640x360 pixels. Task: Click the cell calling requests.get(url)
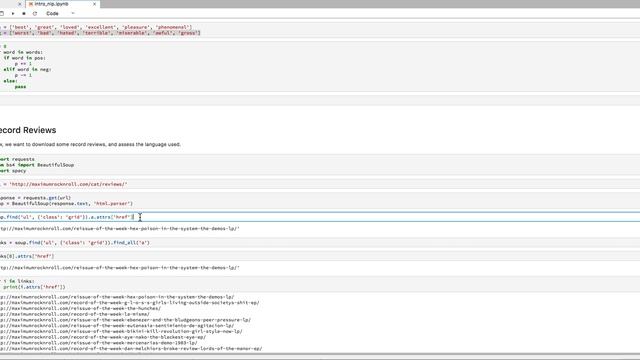tap(320, 200)
